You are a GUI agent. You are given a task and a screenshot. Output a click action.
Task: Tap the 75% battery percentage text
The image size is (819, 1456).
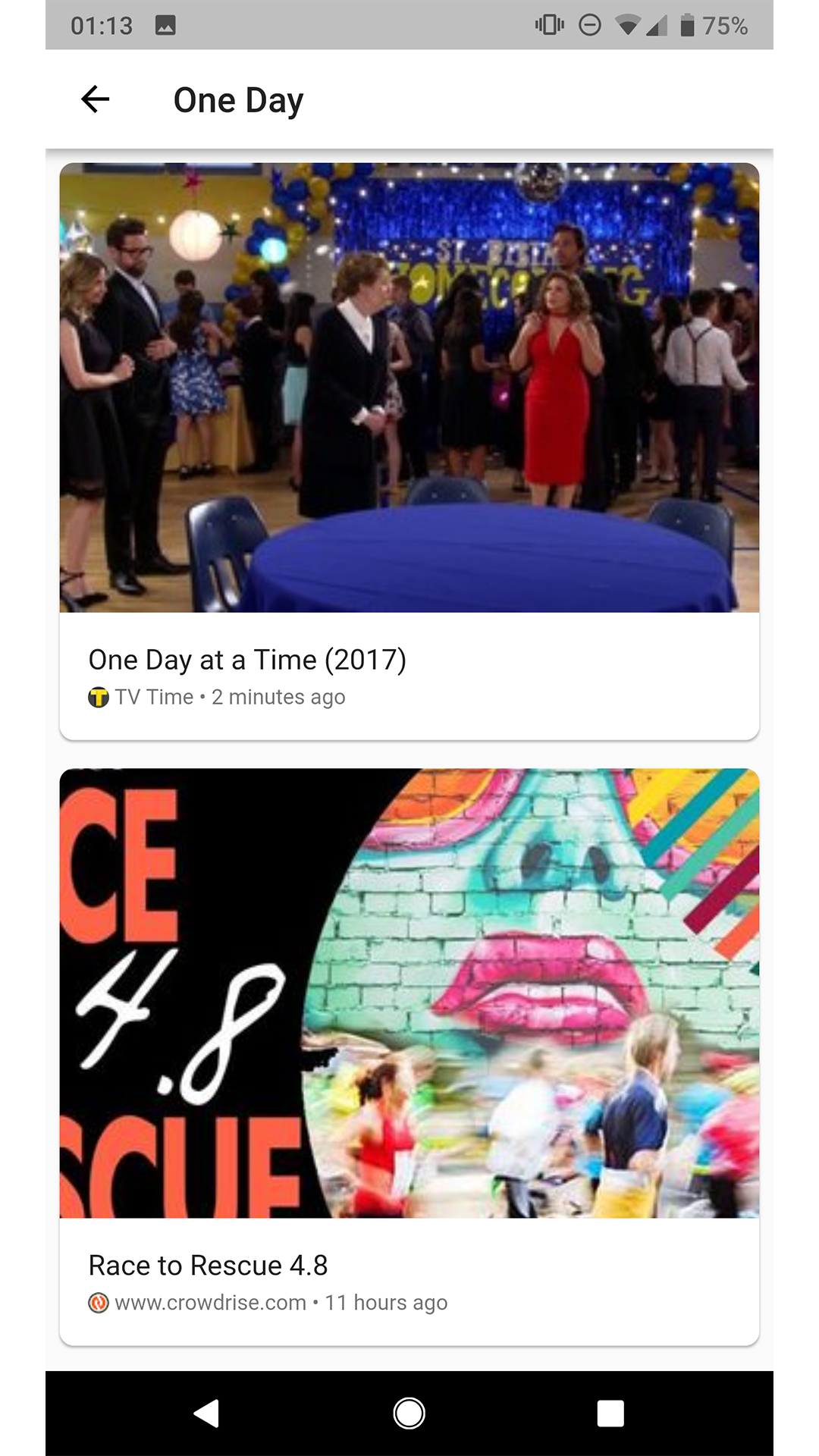pyautogui.click(x=725, y=26)
